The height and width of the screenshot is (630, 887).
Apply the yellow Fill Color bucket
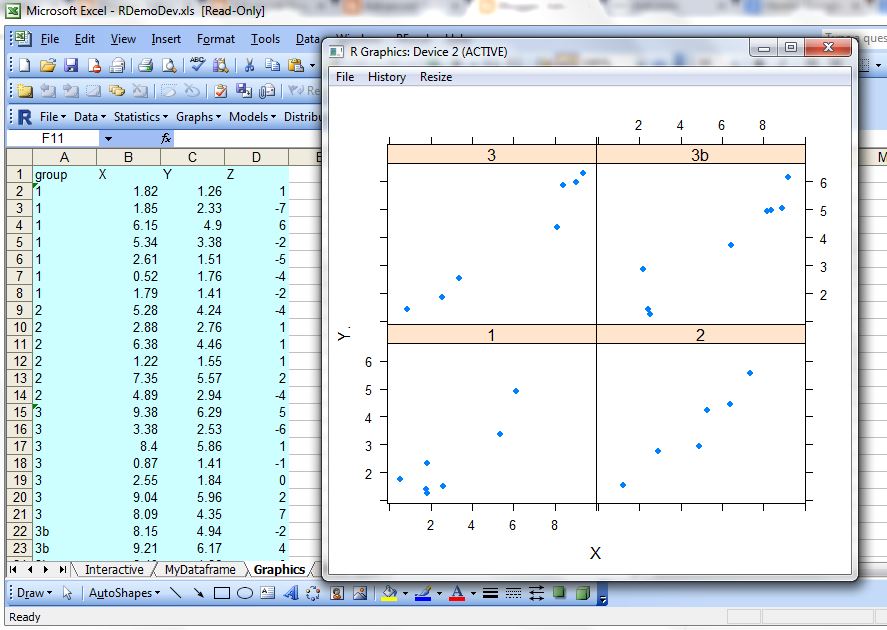pyautogui.click(x=389, y=593)
